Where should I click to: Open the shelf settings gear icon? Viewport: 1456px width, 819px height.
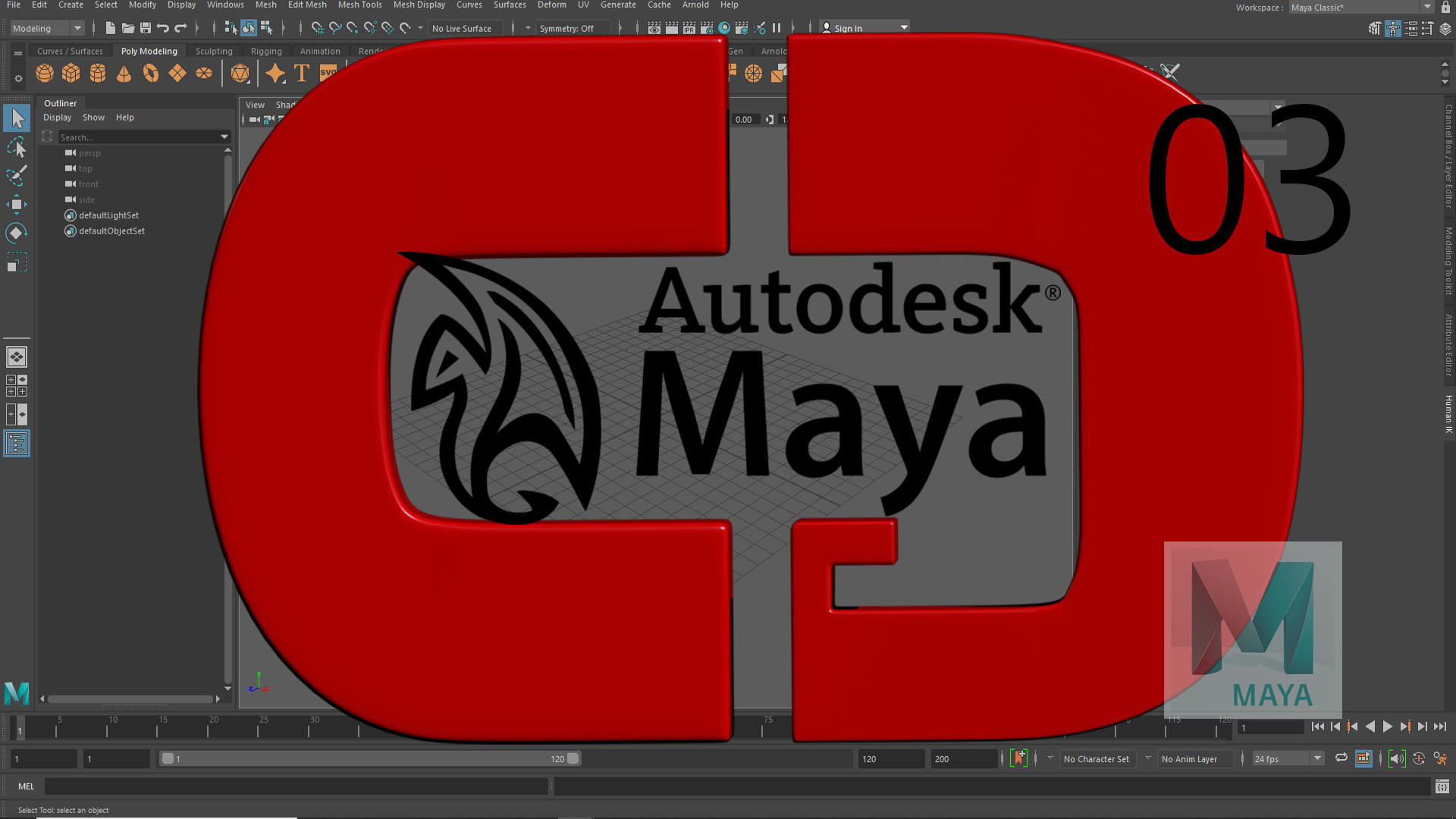18,78
